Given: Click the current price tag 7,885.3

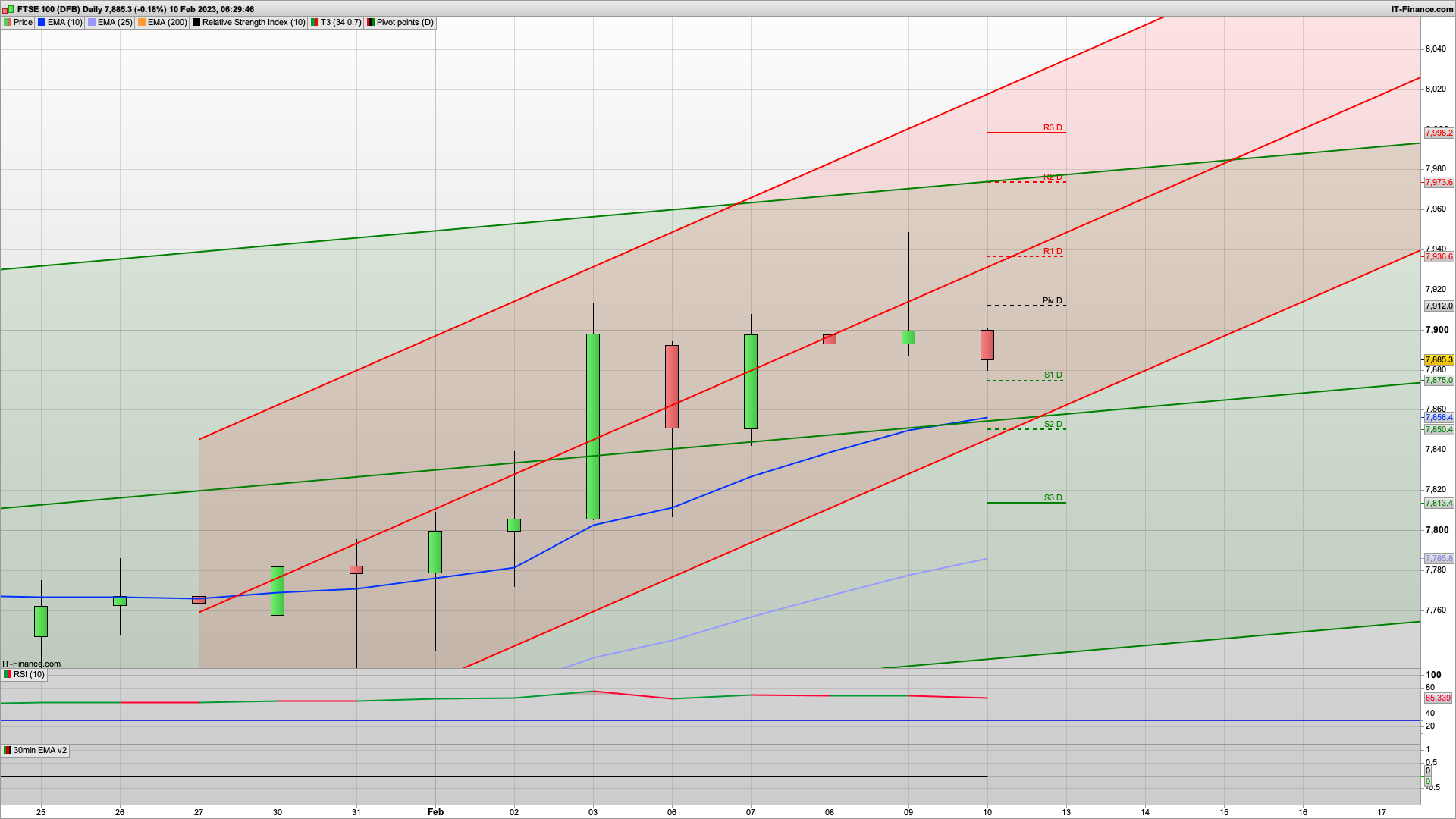Looking at the screenshot, I should coord(1439,360).
